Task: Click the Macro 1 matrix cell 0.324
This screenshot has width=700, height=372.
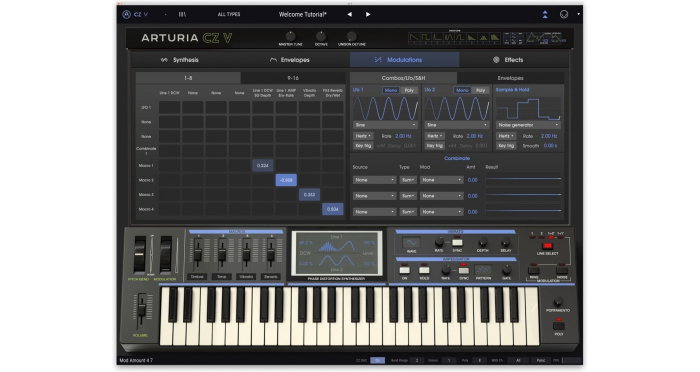Action: coord(263,165)
